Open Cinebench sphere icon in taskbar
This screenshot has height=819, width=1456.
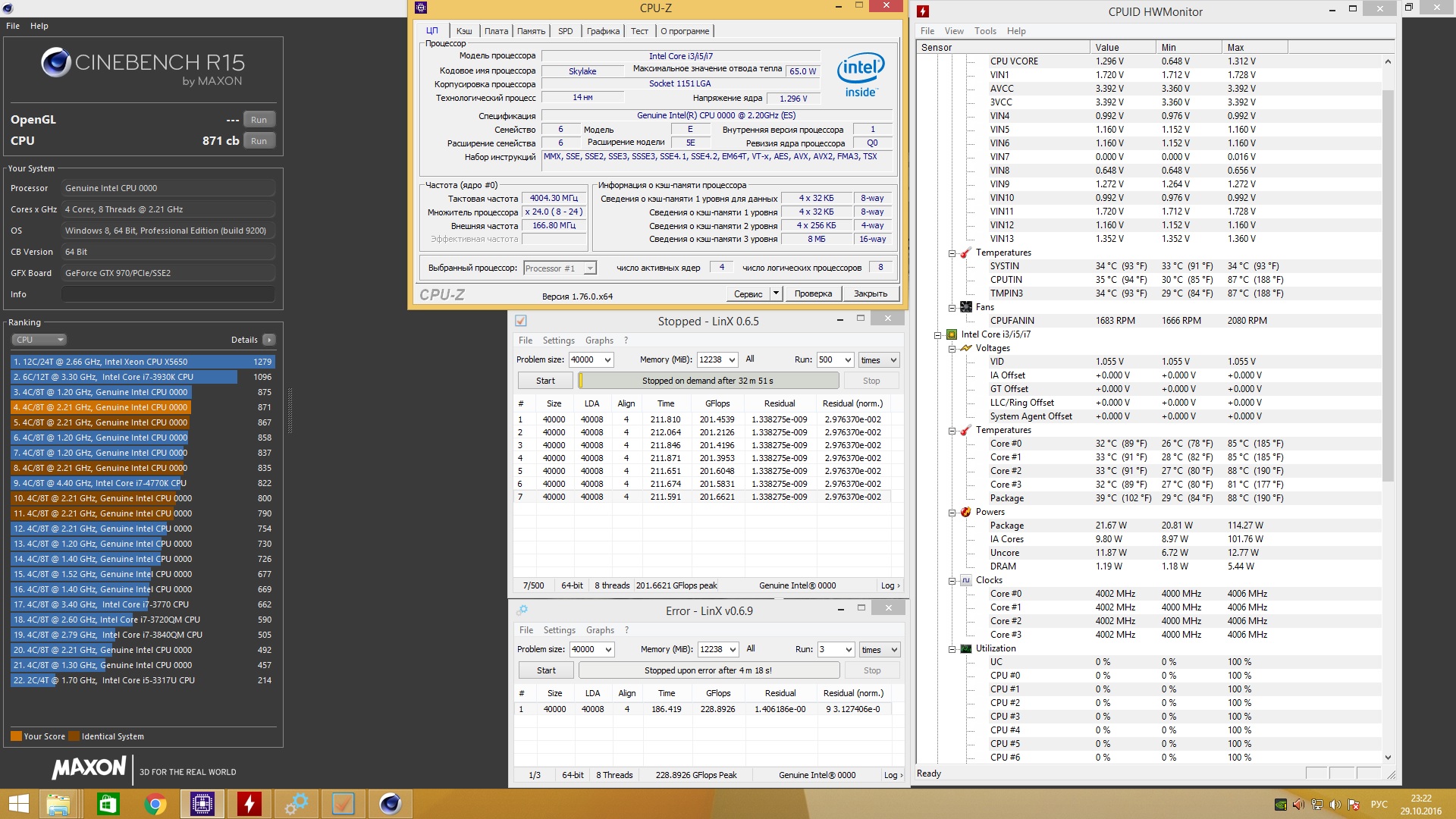[x=391, y=804]
